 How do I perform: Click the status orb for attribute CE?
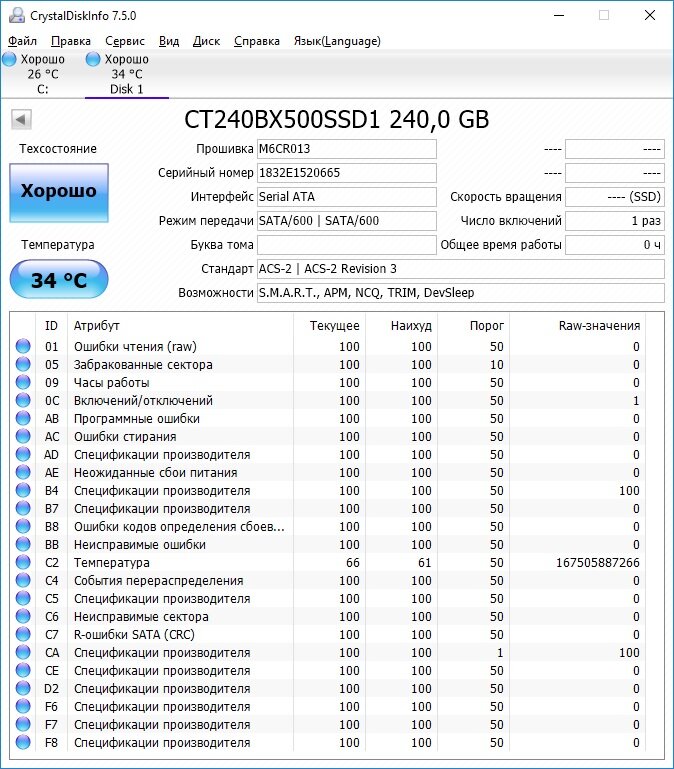(x=23, y=670)
